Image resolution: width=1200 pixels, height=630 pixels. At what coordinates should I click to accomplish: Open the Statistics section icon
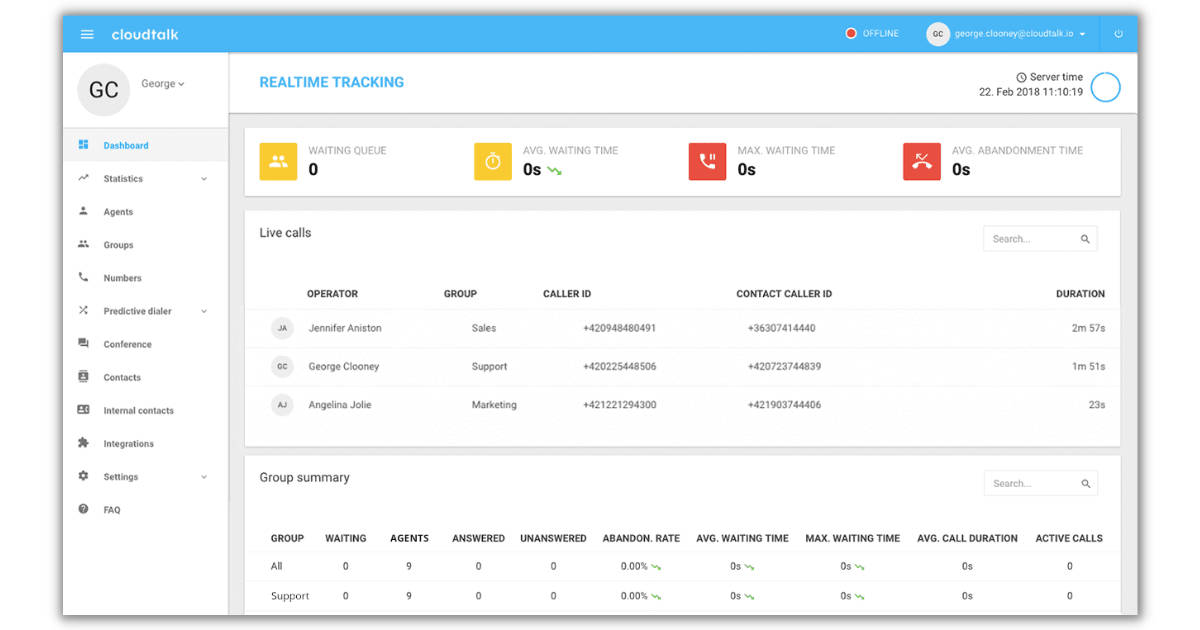click(x=84, y=178)
